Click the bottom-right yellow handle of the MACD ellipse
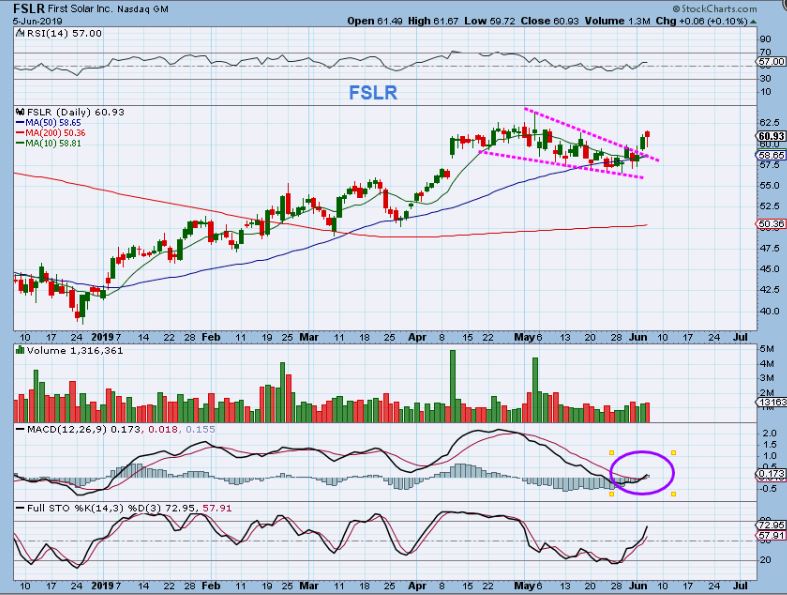The width and height of the screenshot is (787, 595). click(673, 494)
